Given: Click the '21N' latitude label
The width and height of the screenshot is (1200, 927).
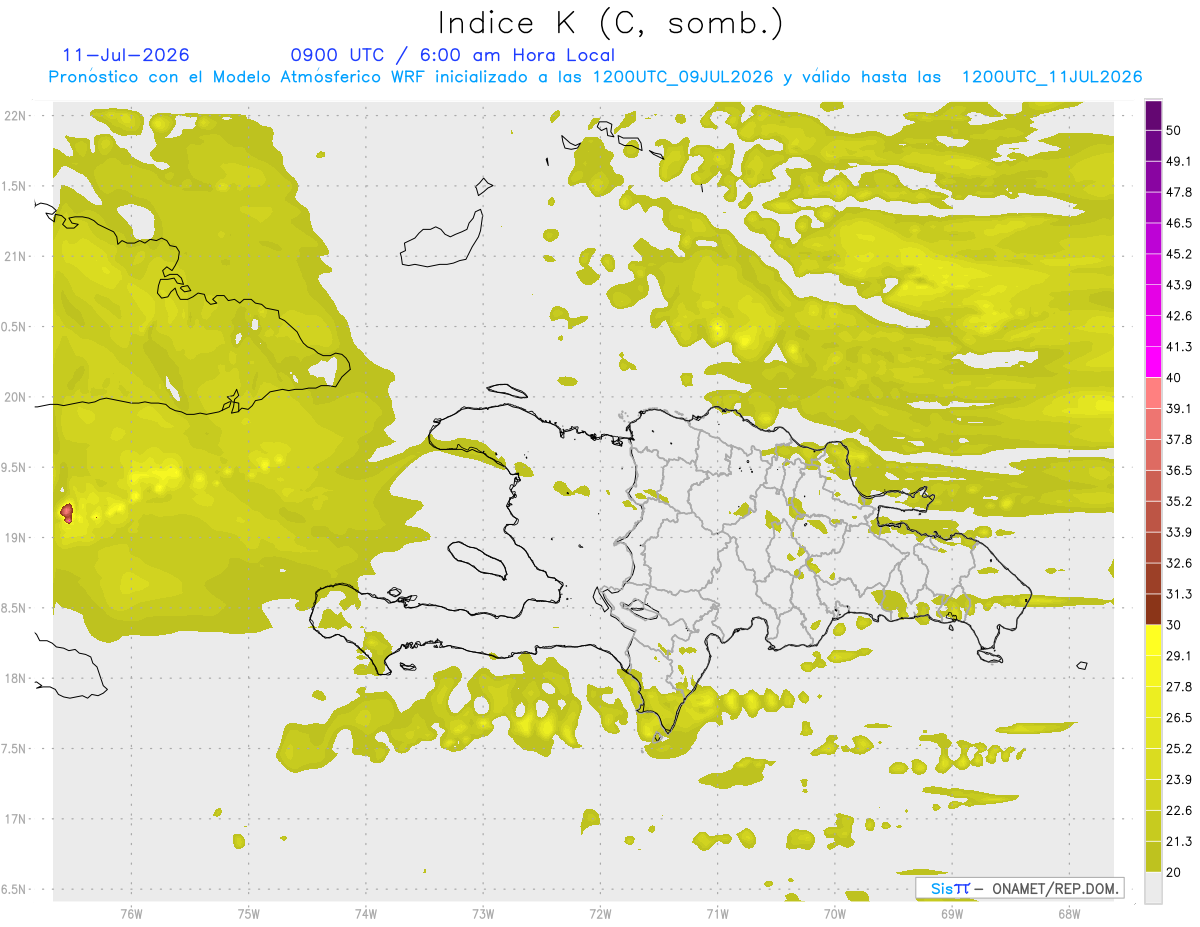Looking at the screenshot, I should click(x=16, y=256).
